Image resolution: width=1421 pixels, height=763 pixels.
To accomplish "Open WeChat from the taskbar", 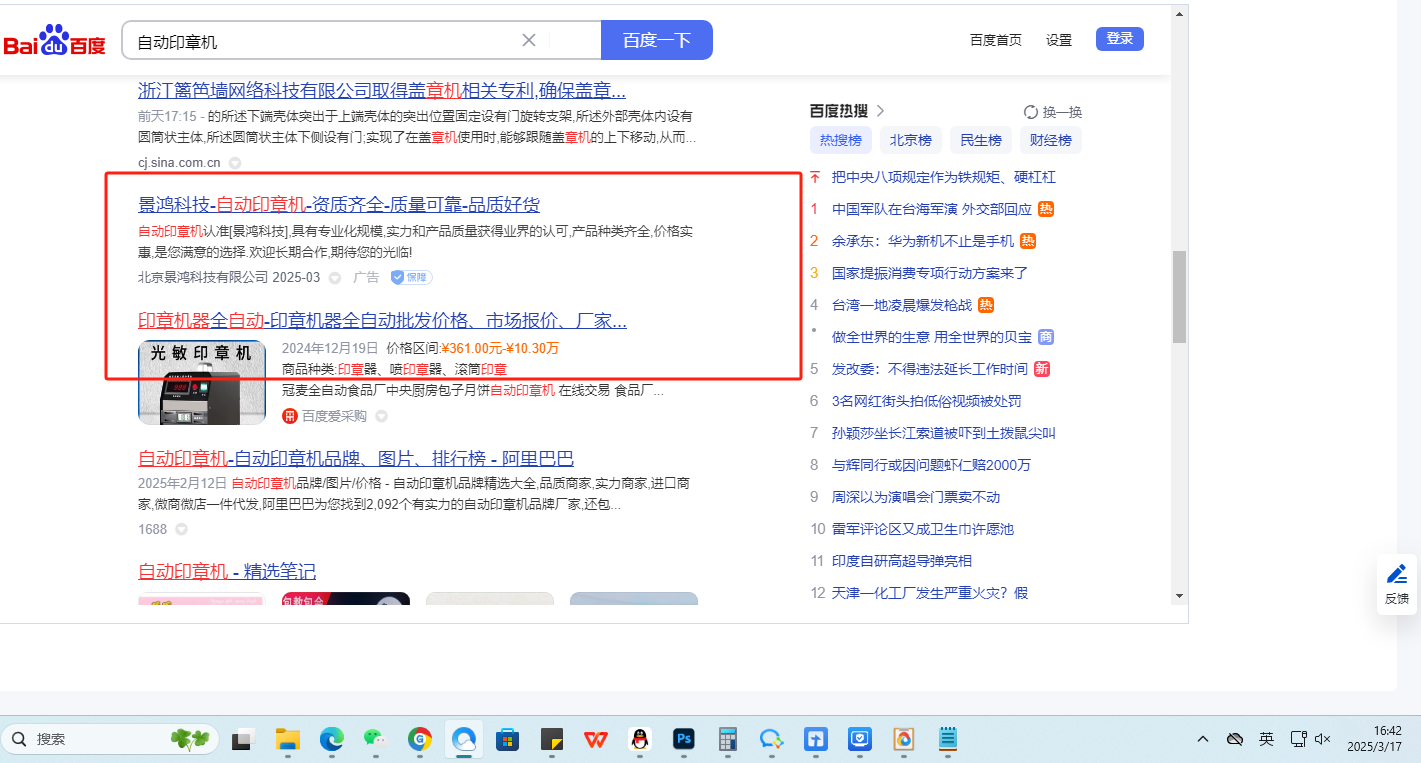I will click(374, 739).
